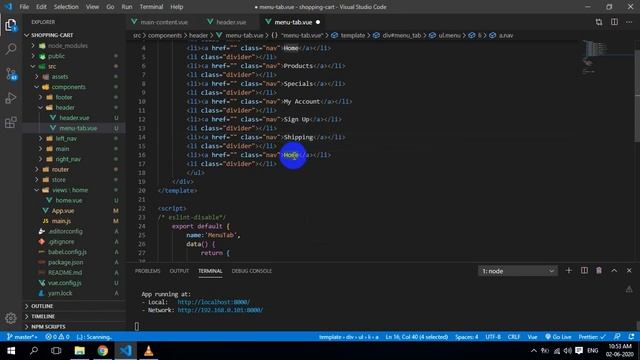Open Windows taskbar search
The height and width of the screenshot is (360, 640).
(x=34, y=351)
